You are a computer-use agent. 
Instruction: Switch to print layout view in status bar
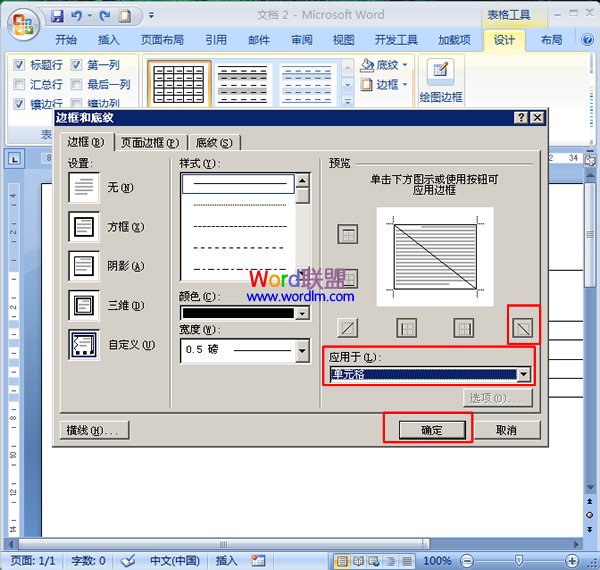tap(342, 561)
